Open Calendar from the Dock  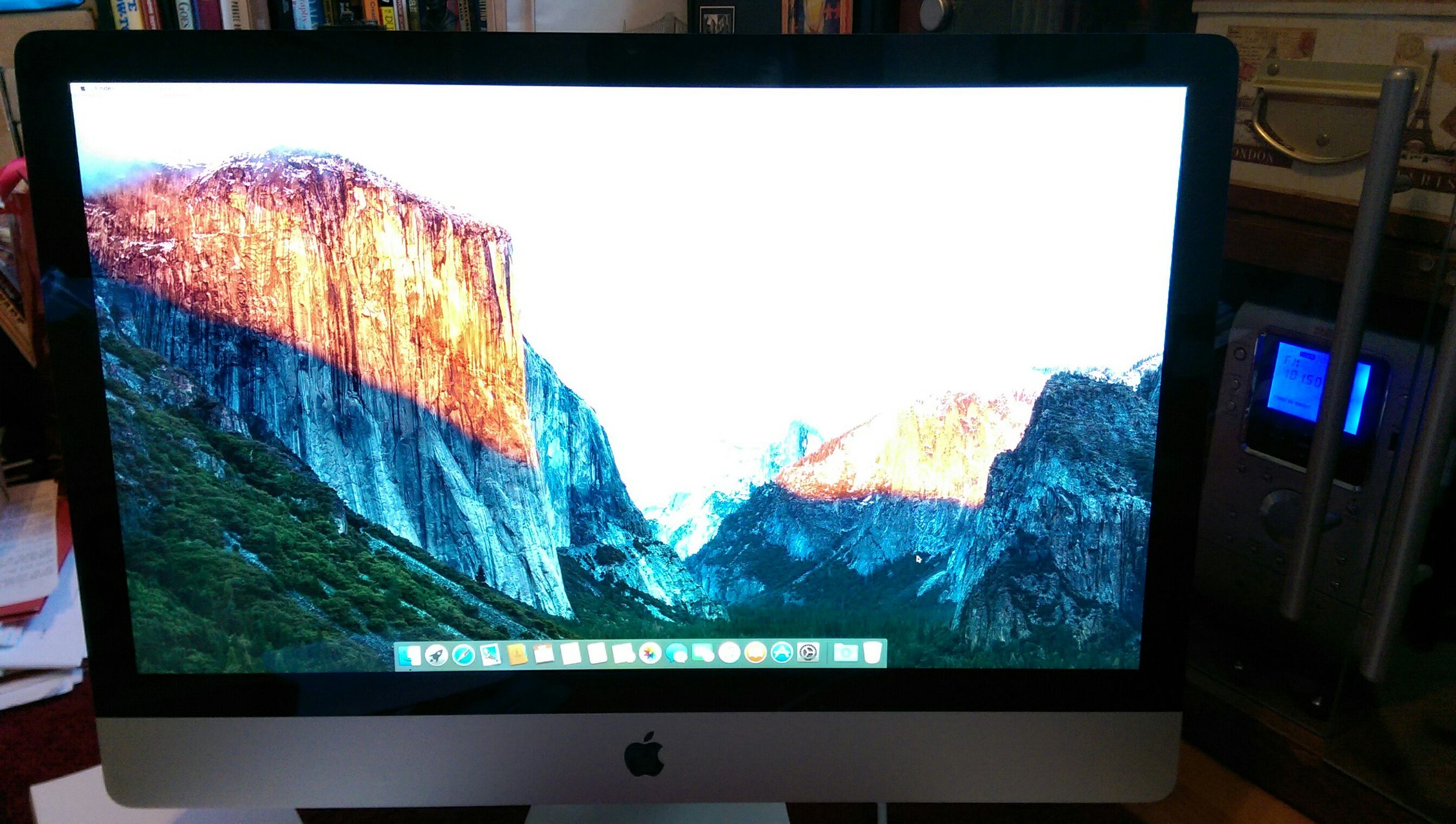click(544, 654)
